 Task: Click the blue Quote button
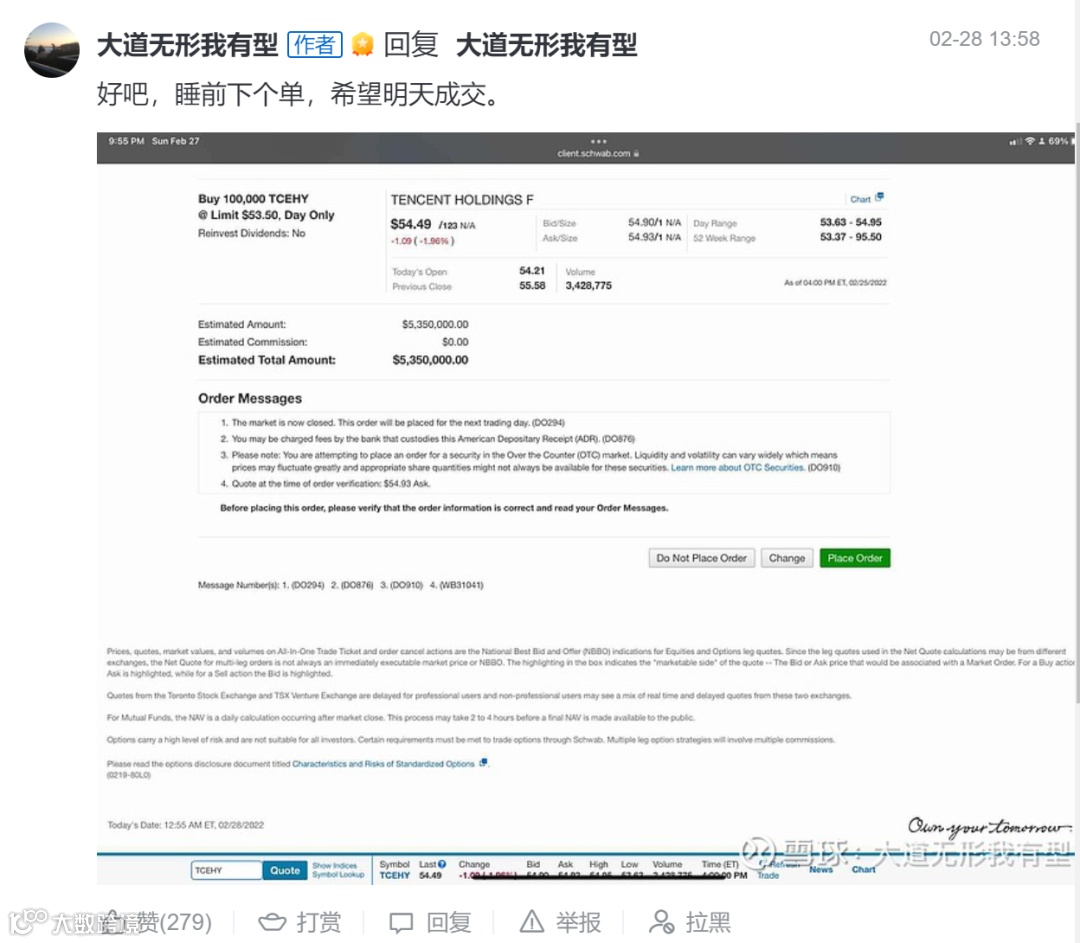click(x=284, y=871)
